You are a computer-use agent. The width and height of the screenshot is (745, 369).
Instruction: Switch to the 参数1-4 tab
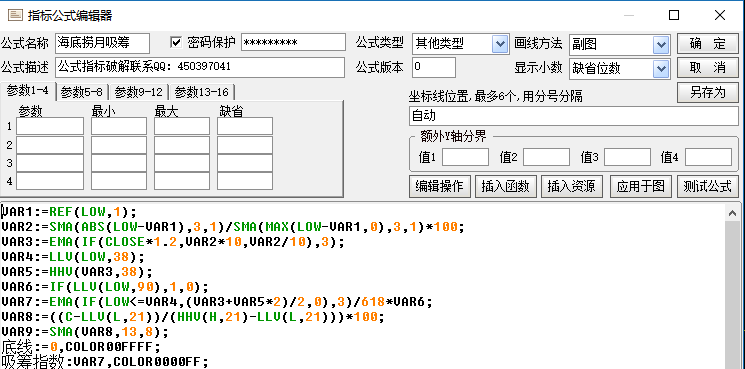point(28,91)
